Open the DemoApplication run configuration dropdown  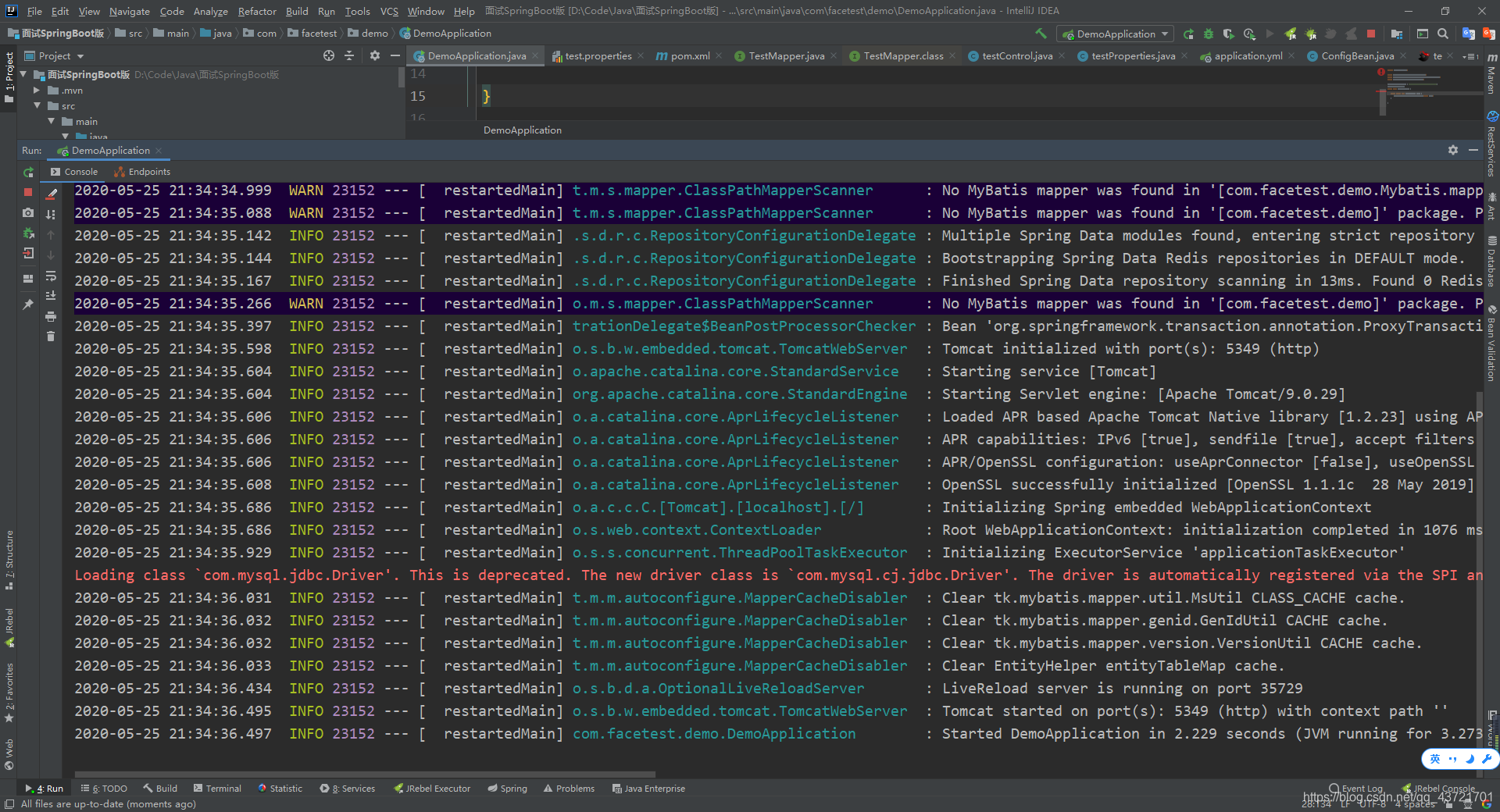pos(1115,34)
